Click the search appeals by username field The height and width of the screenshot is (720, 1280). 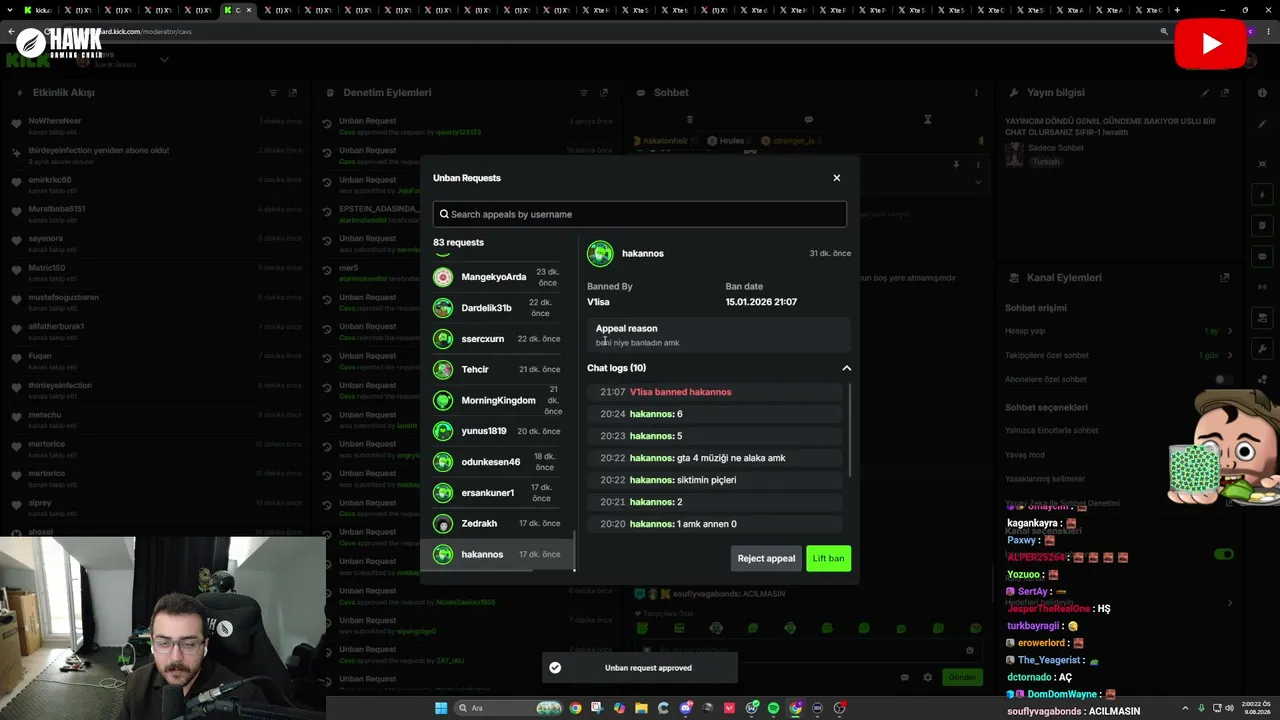(x=640, y=214)
